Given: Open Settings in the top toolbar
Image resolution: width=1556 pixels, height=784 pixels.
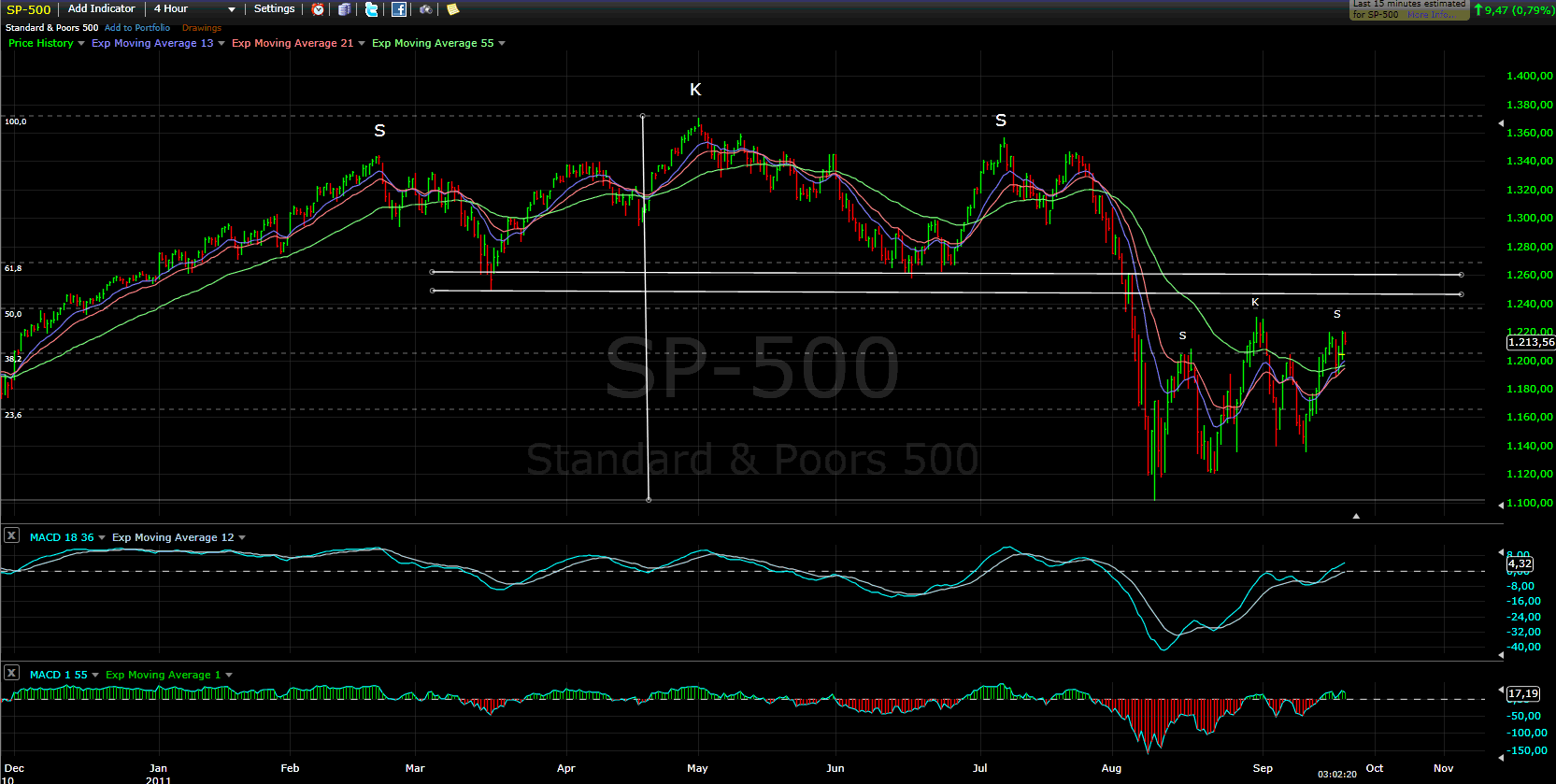Looking at the screenshot, I should point(274,9).
